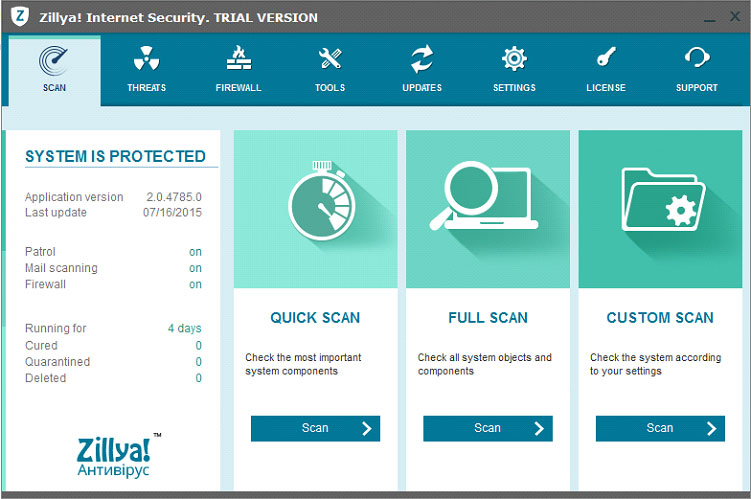This screenshot has height=499, width=751.
Task: Select the Scan radar icon tab
Action: 54,61
